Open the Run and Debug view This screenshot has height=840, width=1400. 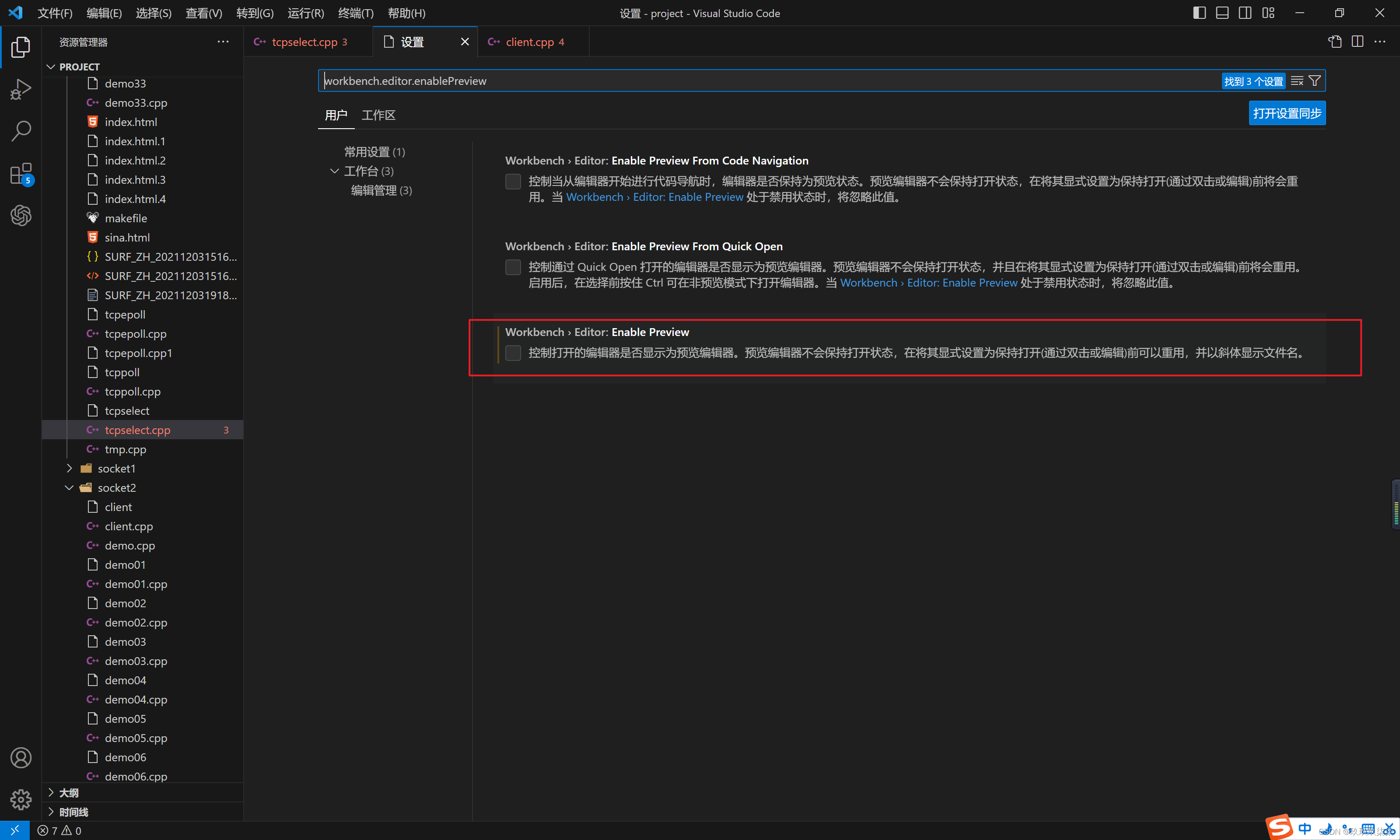pos(21,89)
